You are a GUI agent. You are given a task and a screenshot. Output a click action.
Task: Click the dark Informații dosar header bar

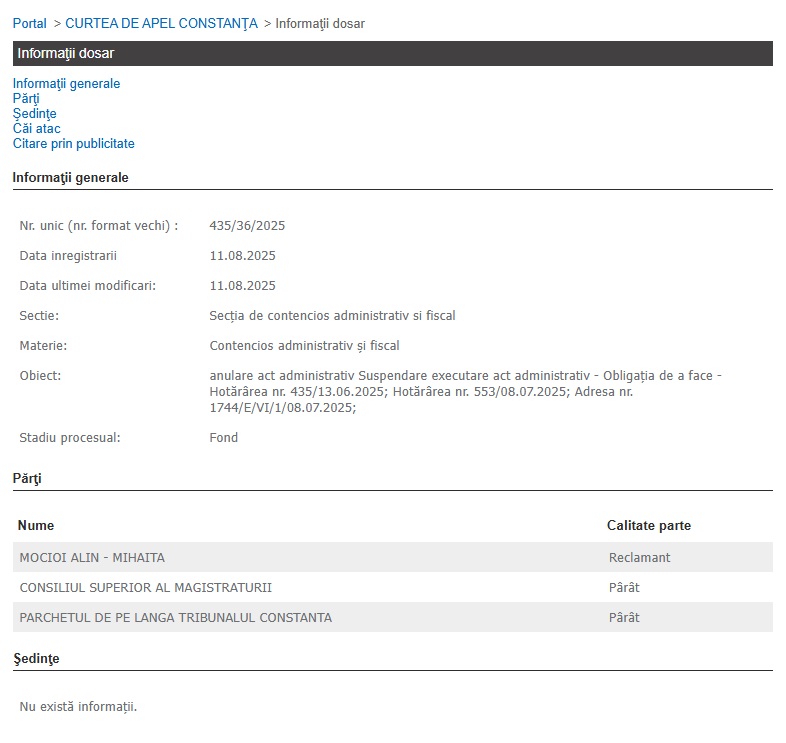pyautogui.click(x=392, y=53)
